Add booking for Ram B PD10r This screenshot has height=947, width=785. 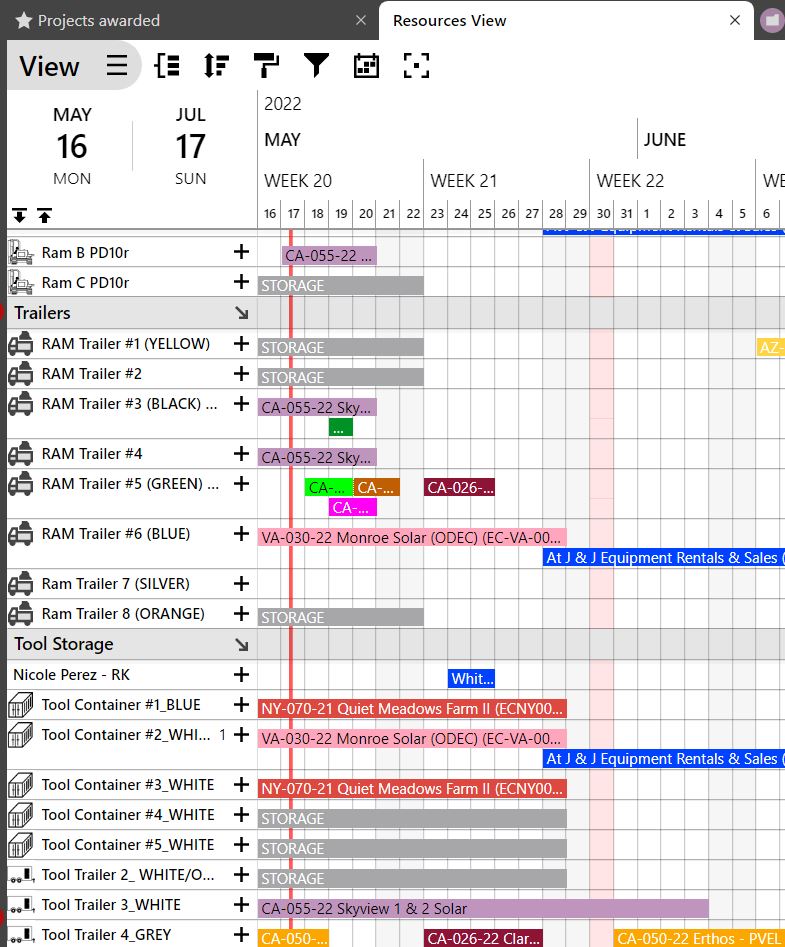(x=241, y=252)
